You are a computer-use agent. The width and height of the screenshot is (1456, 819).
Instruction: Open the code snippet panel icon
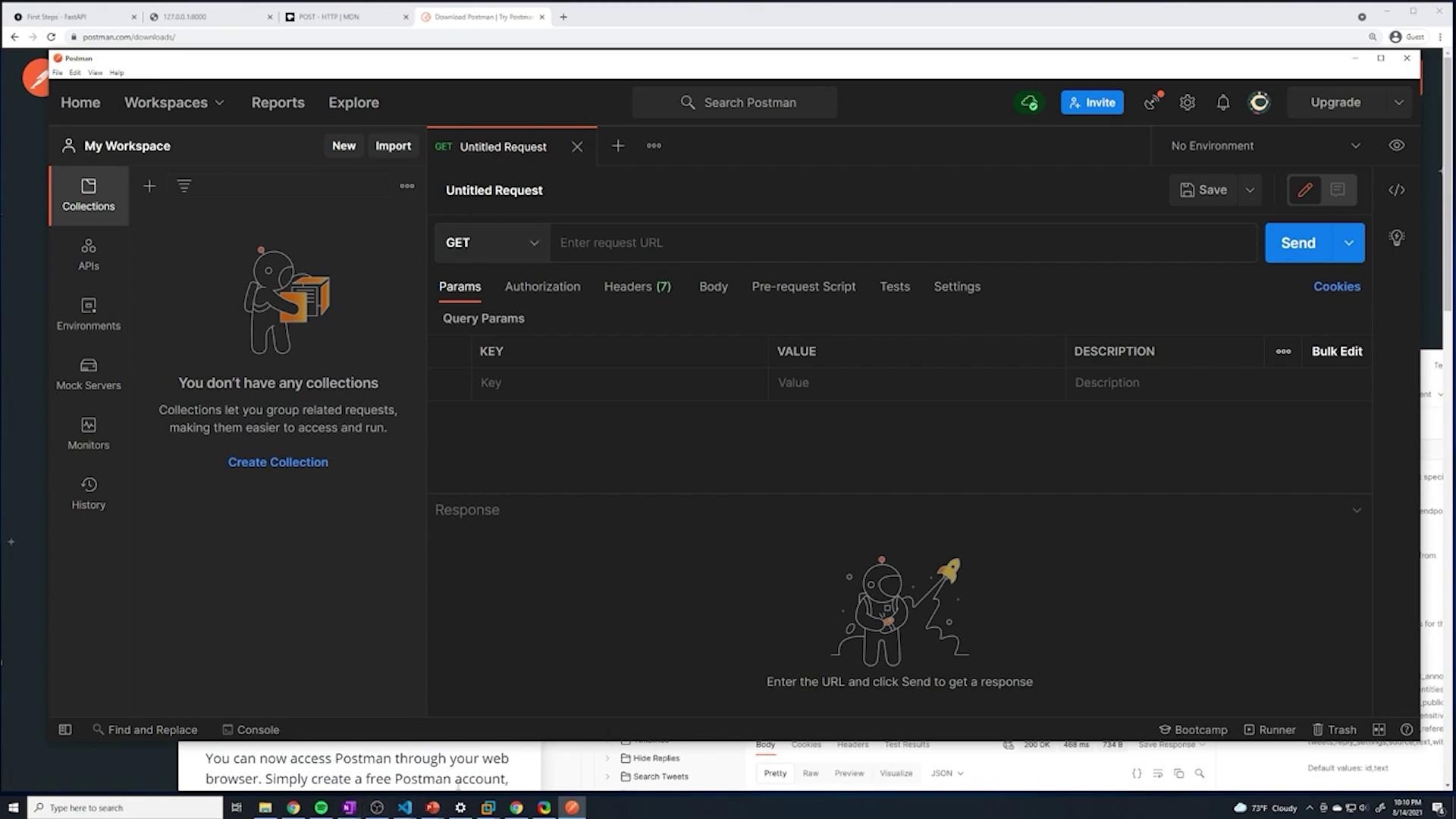1396,190
